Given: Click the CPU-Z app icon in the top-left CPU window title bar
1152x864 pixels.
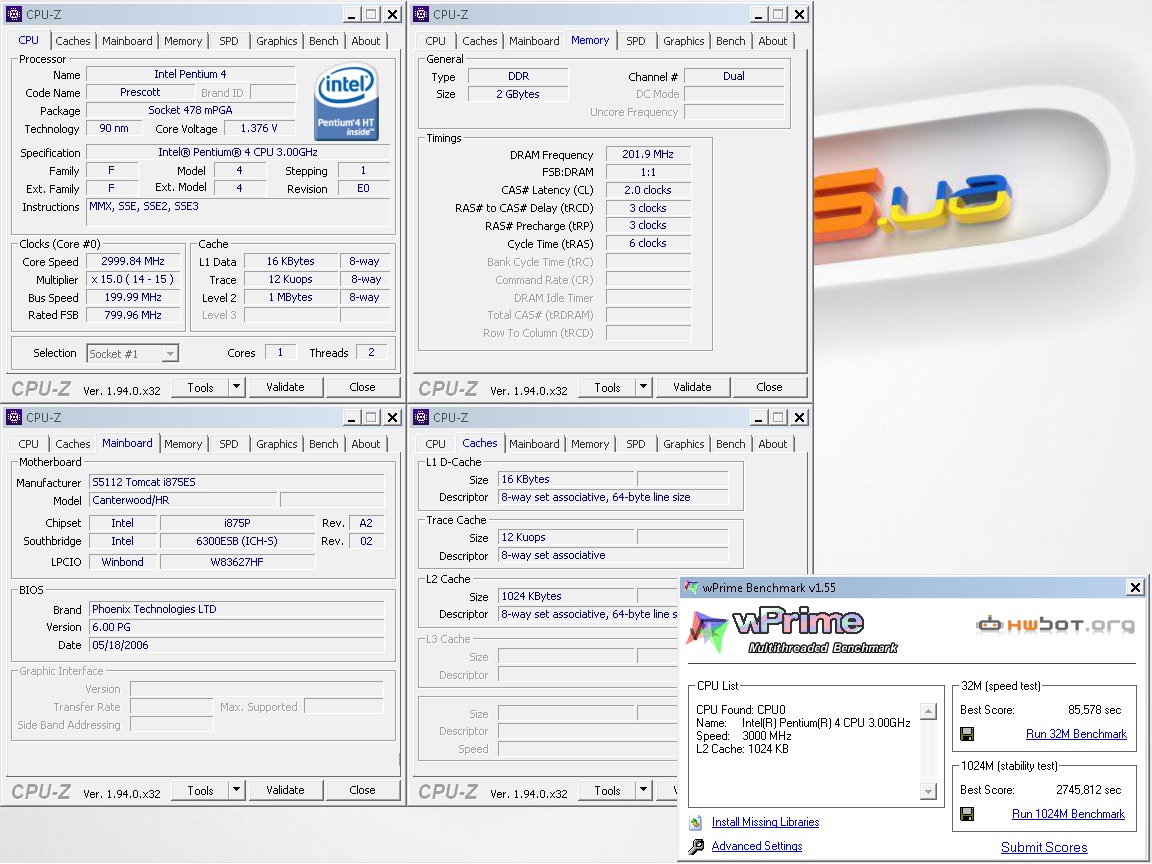Looking at the screenshot, I should coord(14,14).
